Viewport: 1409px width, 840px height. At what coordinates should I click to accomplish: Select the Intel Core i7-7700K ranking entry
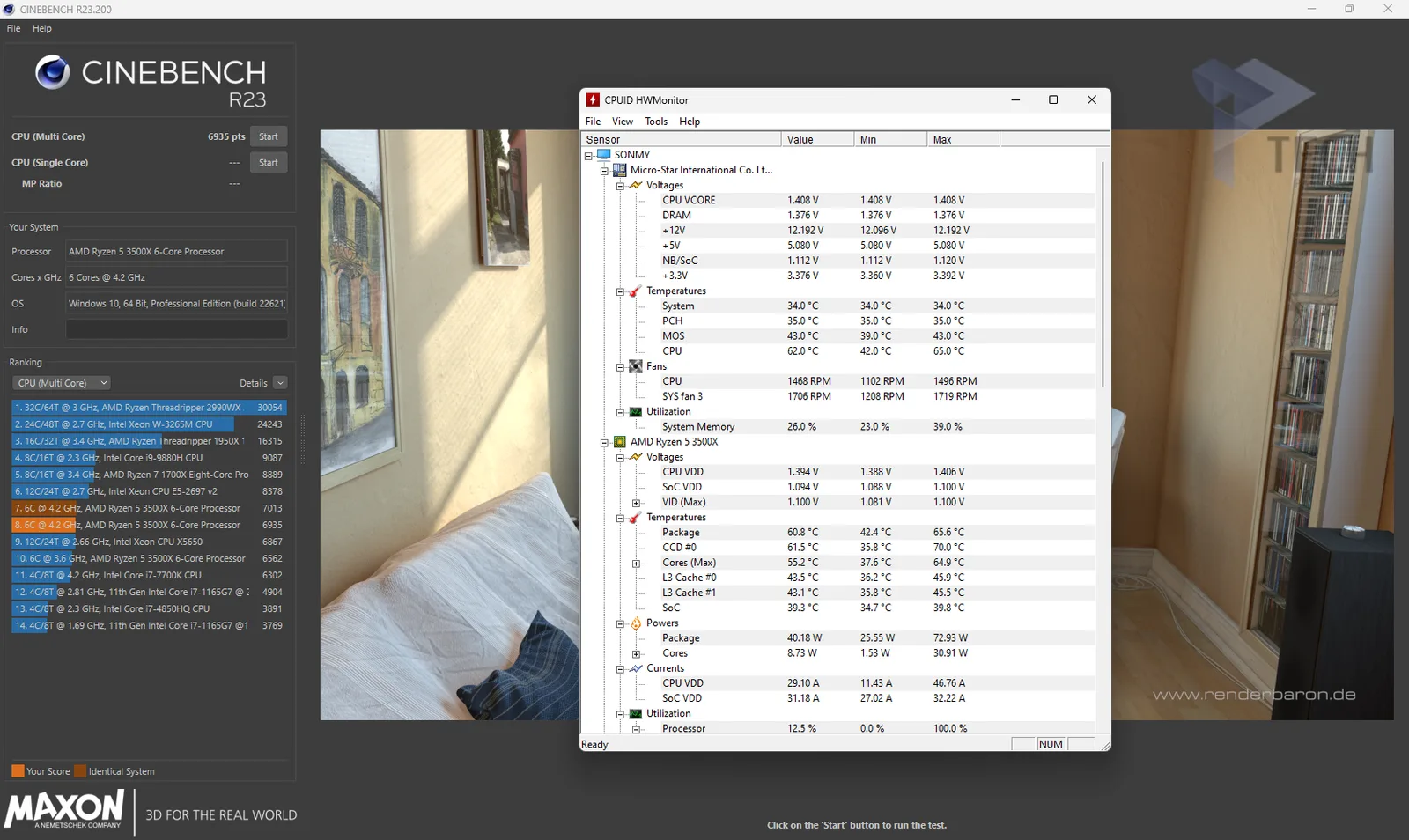tap(149, 575)
